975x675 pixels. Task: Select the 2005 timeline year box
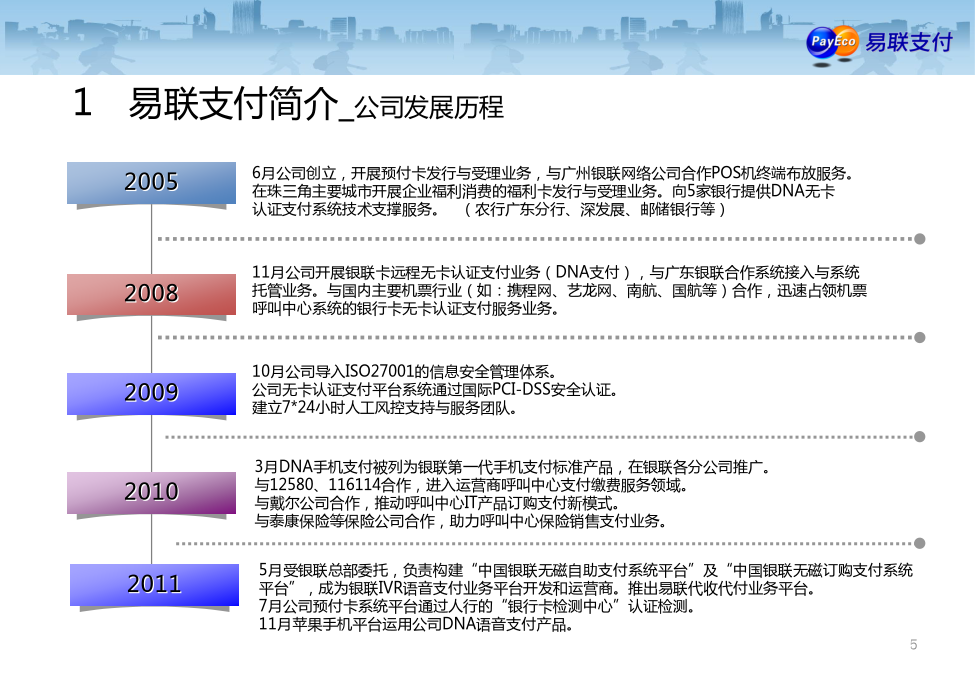pyautogui.click(x=151, y=182)
